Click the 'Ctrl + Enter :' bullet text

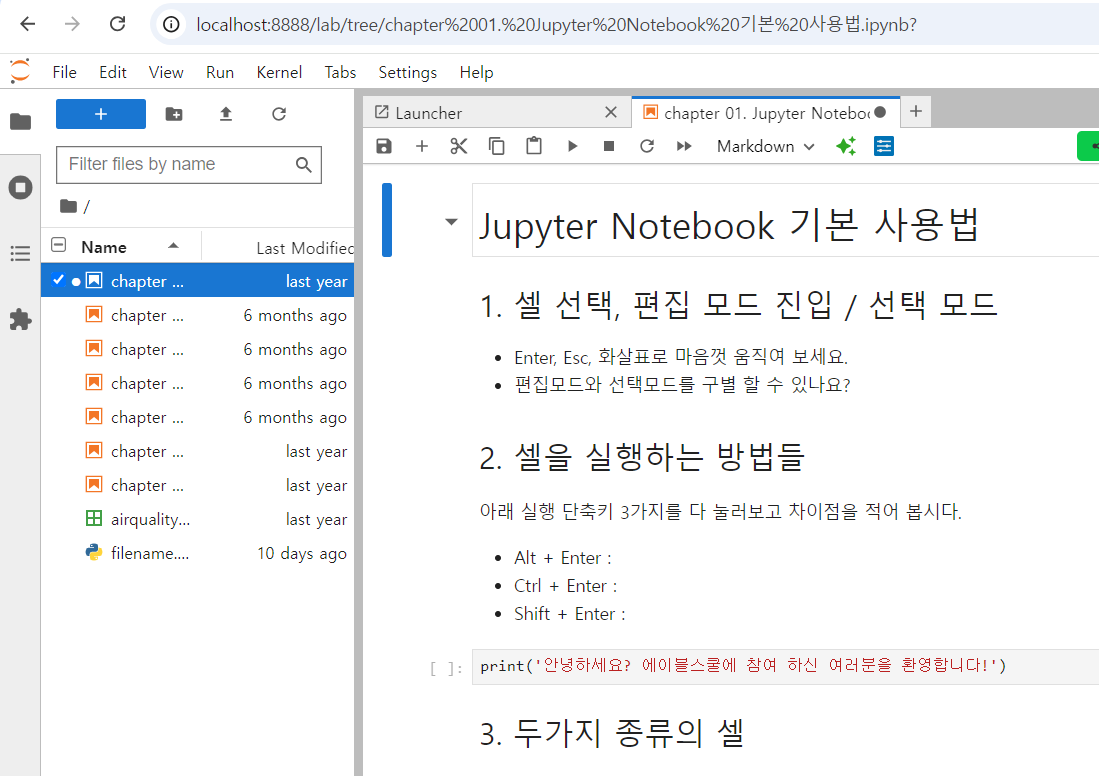(566, 586)
